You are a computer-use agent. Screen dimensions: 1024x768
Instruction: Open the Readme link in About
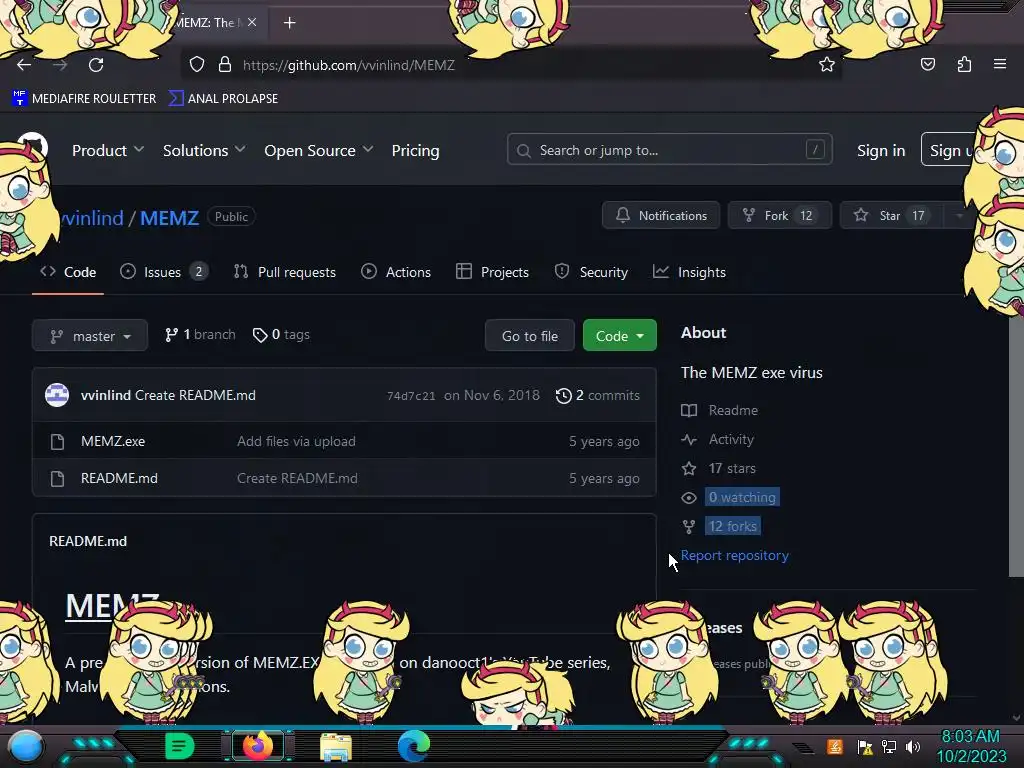coord(733,410)
